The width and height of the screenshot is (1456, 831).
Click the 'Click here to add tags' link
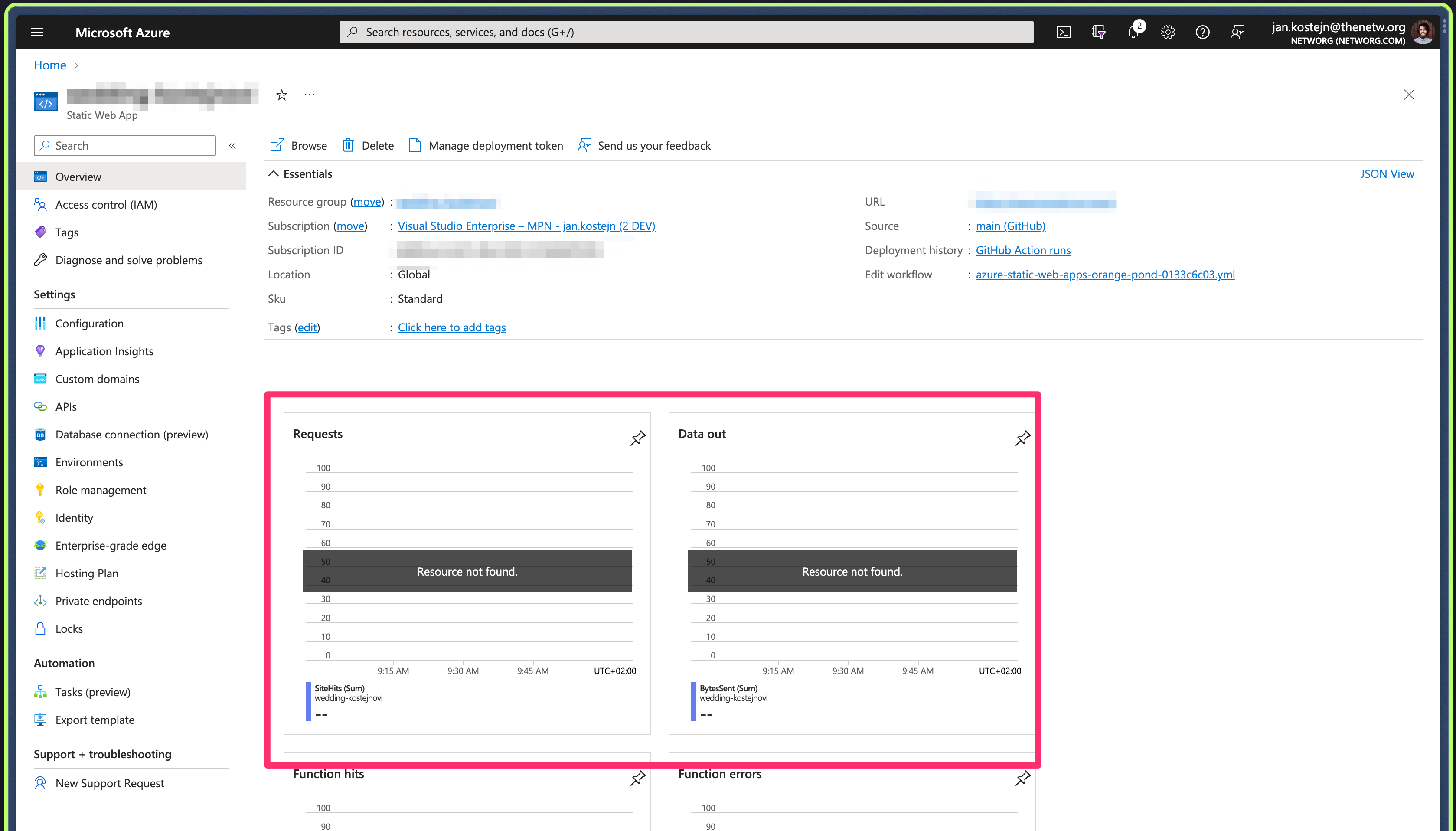click(451, 327)
